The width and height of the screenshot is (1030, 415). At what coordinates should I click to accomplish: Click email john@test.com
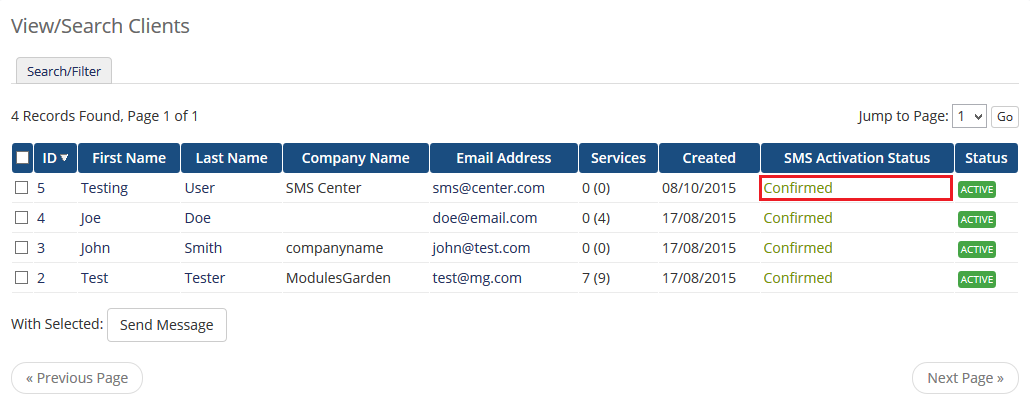pos(481,248)
